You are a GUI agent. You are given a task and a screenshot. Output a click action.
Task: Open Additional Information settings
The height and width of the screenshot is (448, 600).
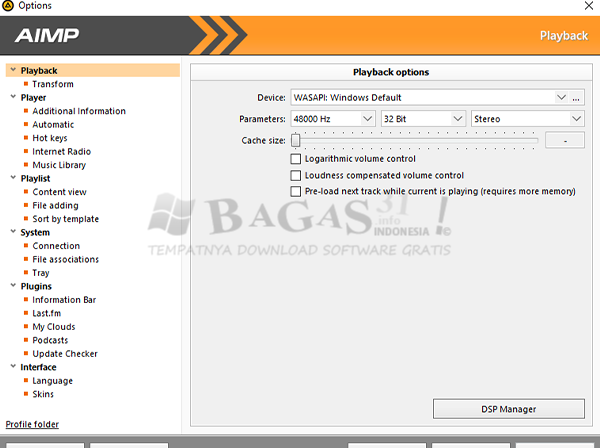point(79,111)
